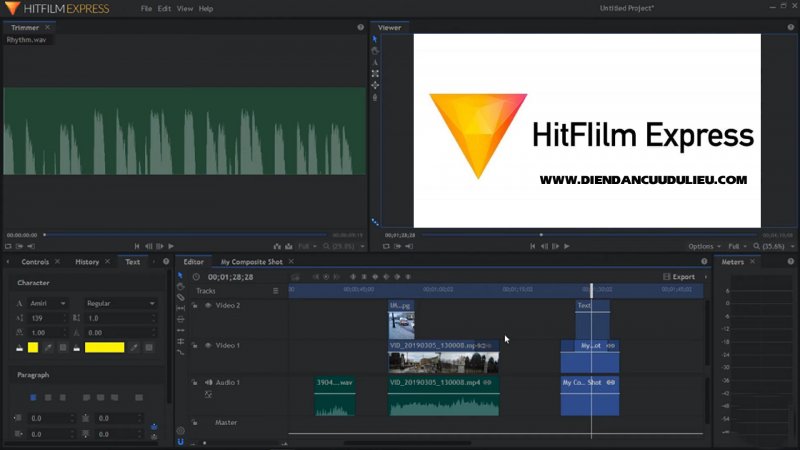Open the Trimmer Full quality dropdown
Image resolution: width=800 pixels, height=450 pixels.
307,246
